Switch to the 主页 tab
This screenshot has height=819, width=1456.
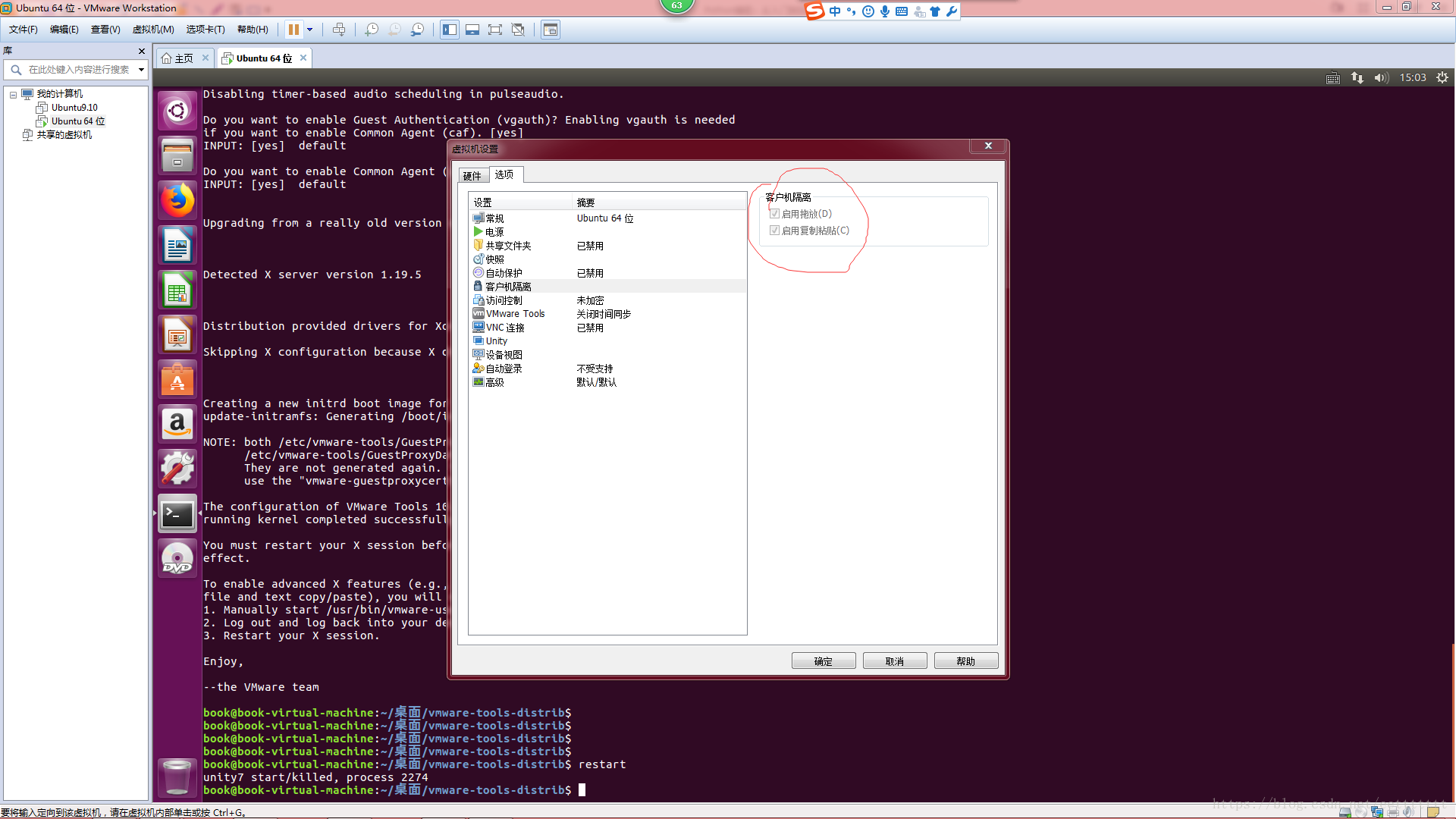184,58
